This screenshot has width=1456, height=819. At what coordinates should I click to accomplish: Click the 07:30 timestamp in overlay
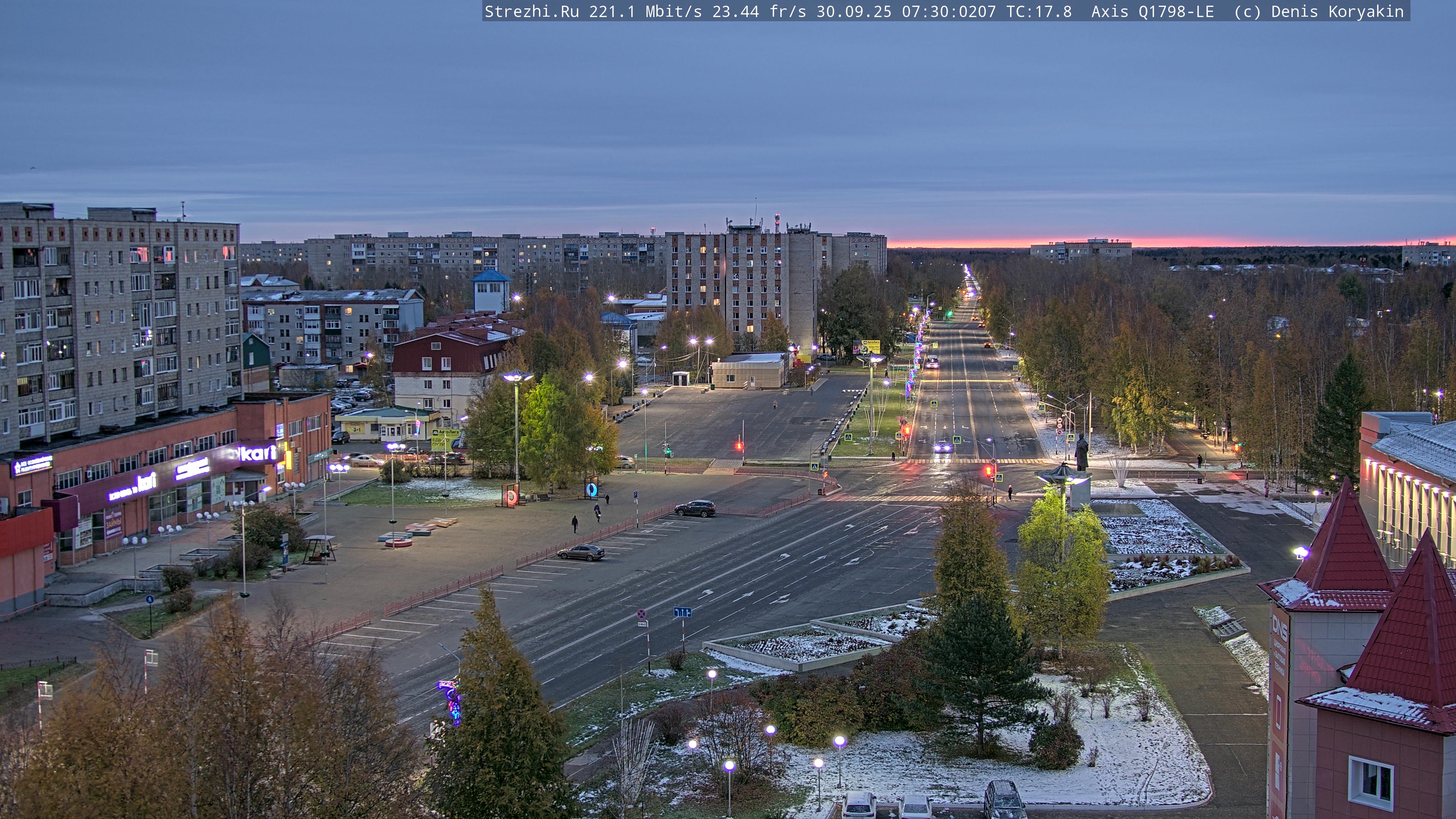(x=948, y=12)
